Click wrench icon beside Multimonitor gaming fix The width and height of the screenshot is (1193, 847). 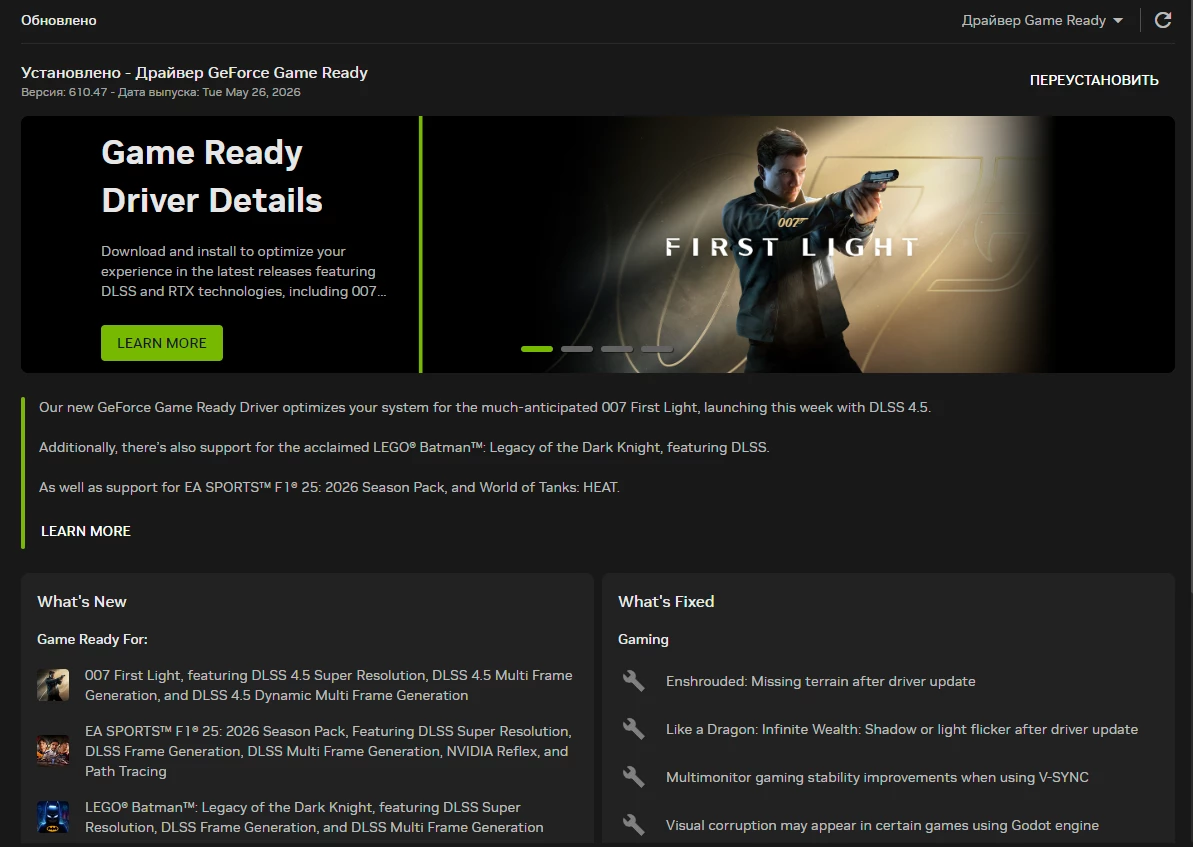[633, 776]
